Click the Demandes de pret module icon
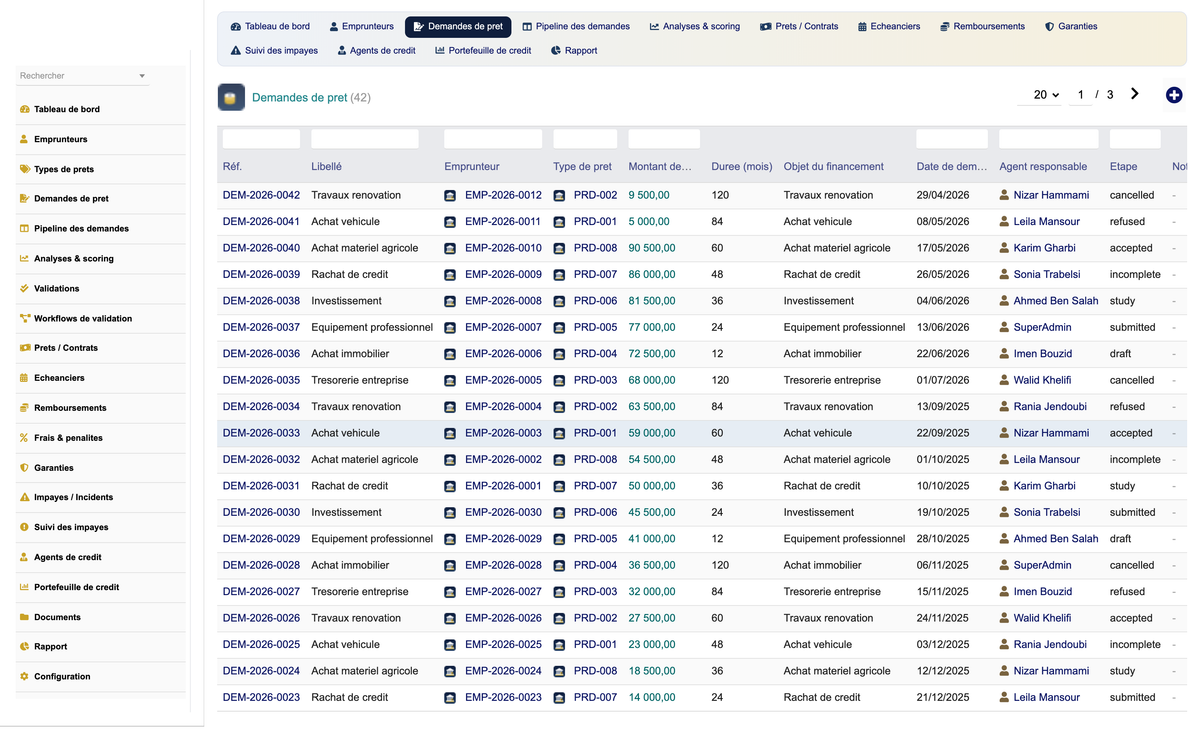1200x743 pixels. [x=231, y=97]
